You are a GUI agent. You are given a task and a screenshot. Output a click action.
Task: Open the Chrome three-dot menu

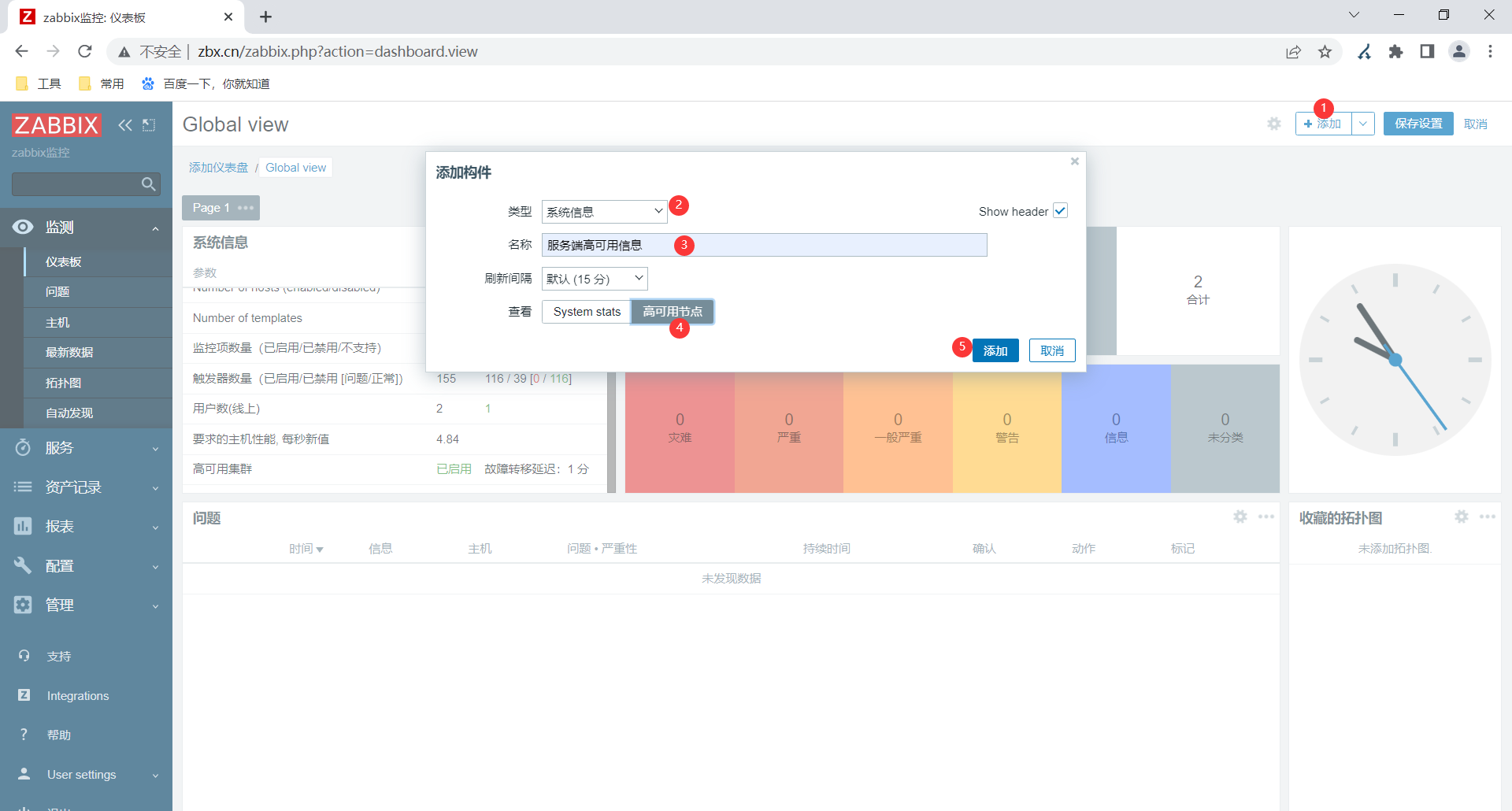click(1490, 52)
